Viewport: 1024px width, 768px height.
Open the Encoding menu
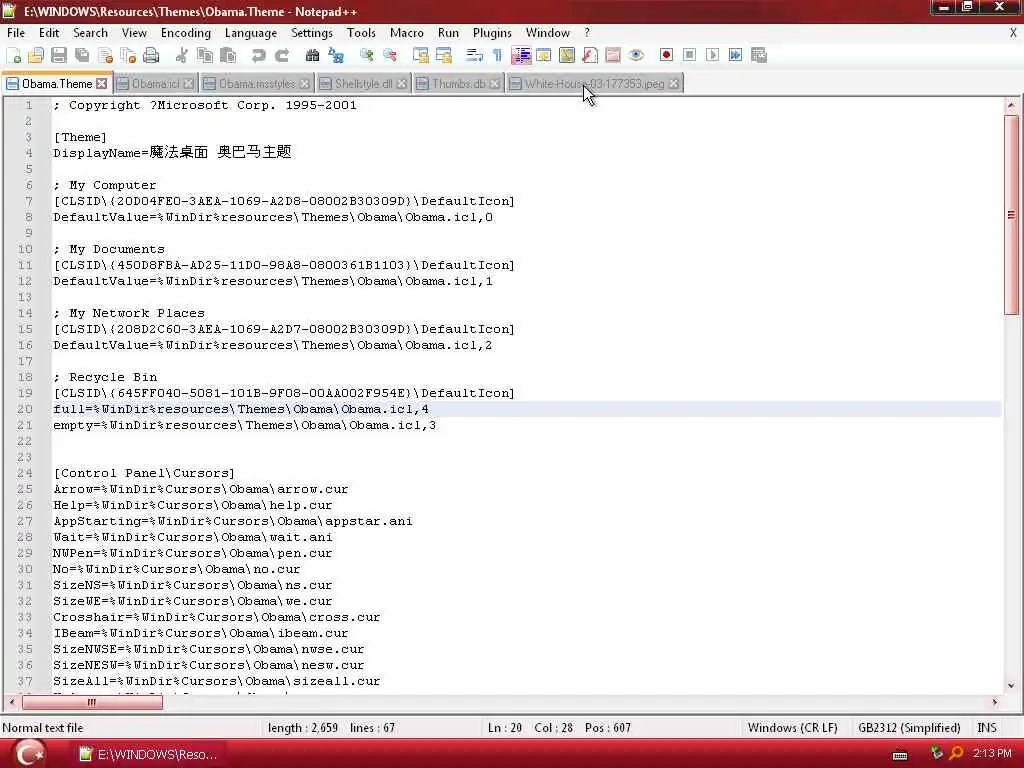[185, 33]
